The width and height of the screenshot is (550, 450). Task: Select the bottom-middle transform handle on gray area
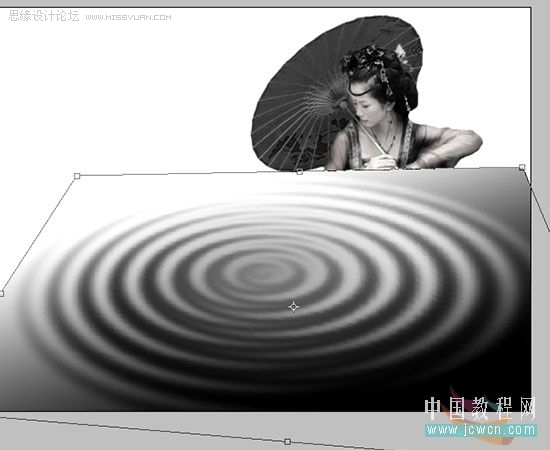287,442
